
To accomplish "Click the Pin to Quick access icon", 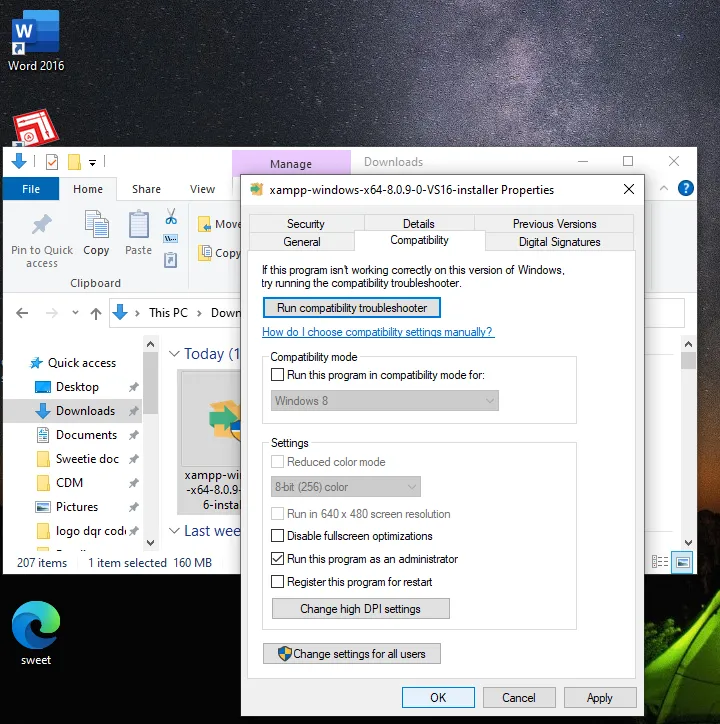I will [x=42, y=224].
